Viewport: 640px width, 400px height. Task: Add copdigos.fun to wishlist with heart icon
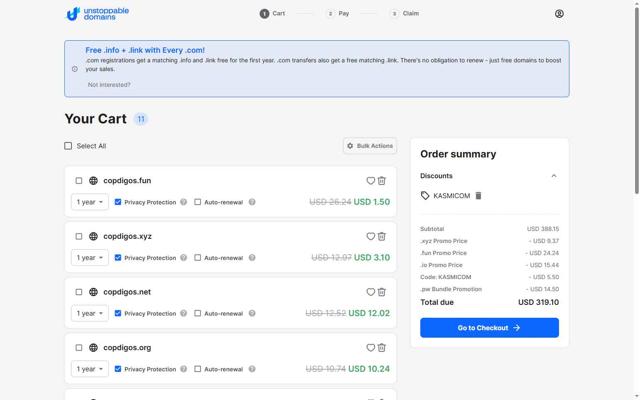click(x=370, y=180)
